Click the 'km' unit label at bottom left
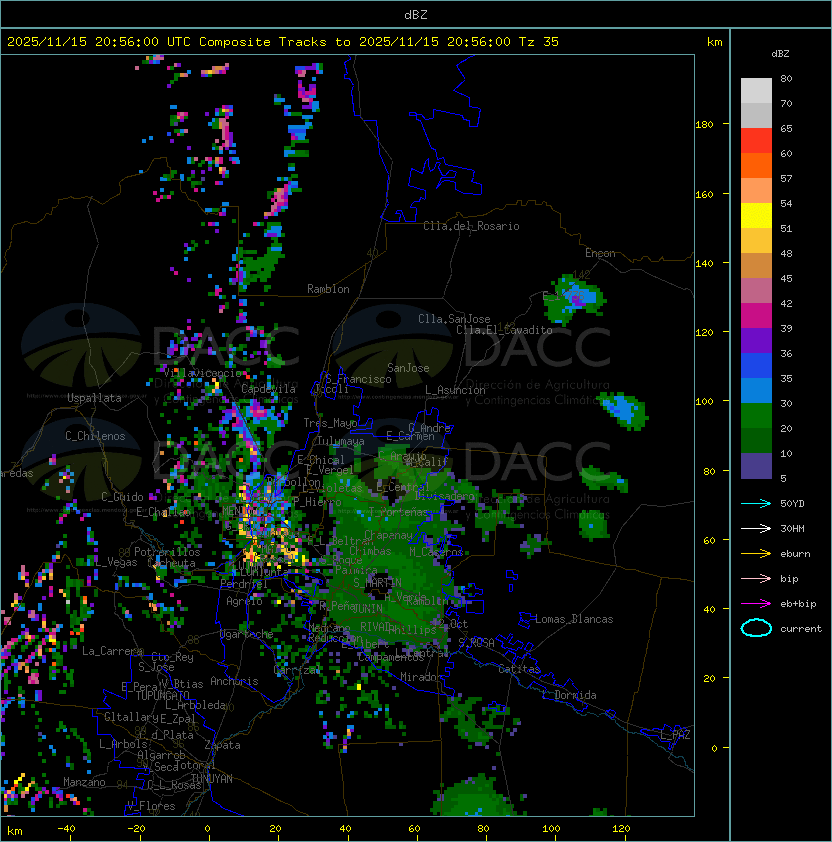832x842 pixels. (15, 831)
